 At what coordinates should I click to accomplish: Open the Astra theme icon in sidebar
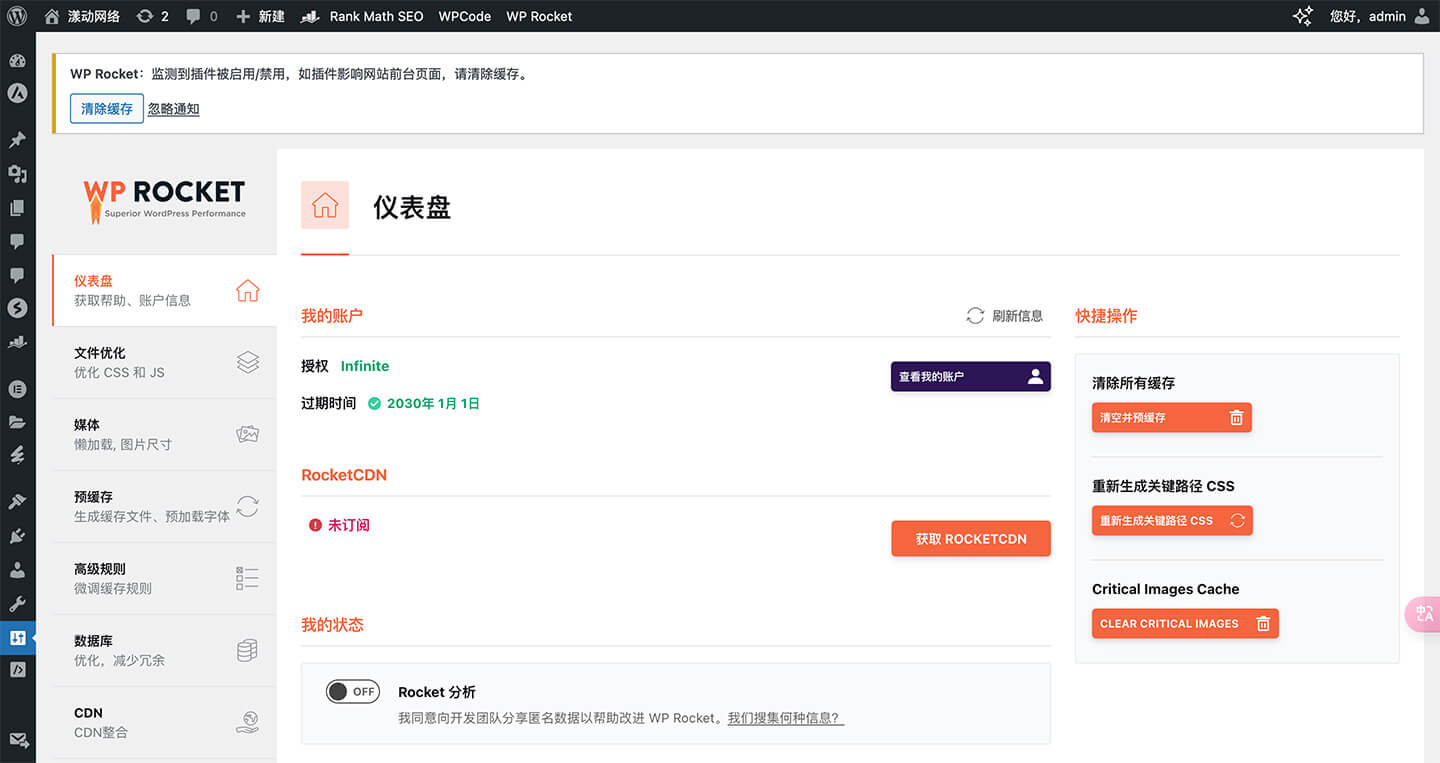[17, 93]
